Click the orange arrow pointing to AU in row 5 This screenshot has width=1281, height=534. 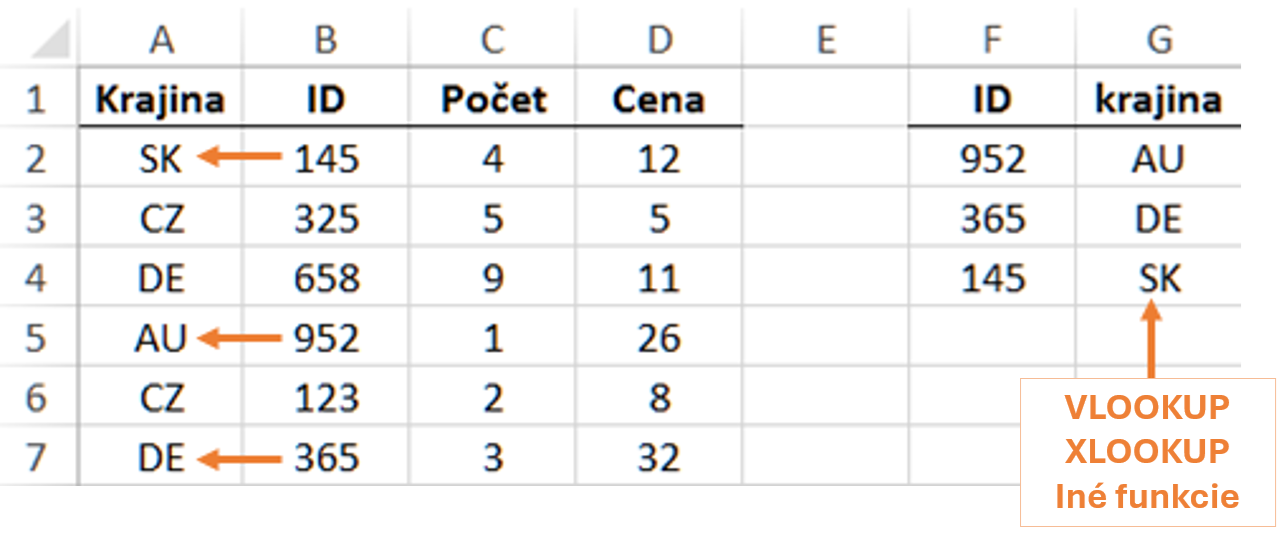[240, 339]
